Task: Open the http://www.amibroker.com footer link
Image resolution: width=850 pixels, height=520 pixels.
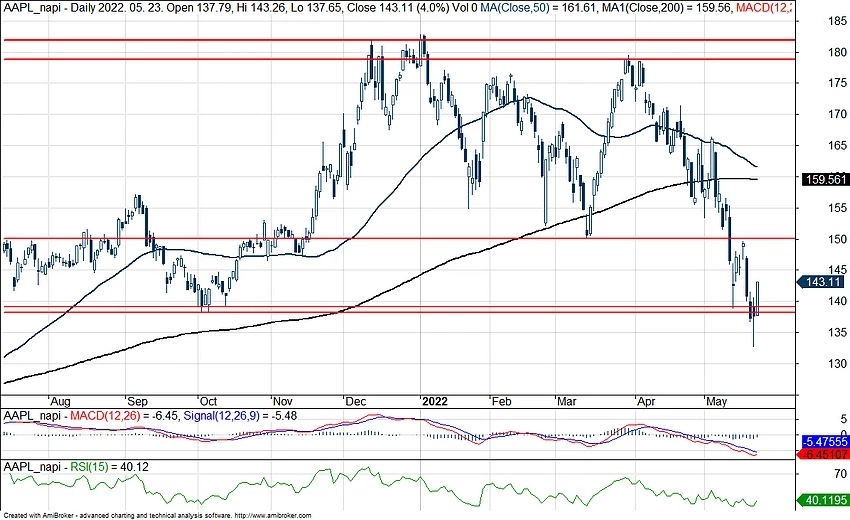Action: click(273, 516)
